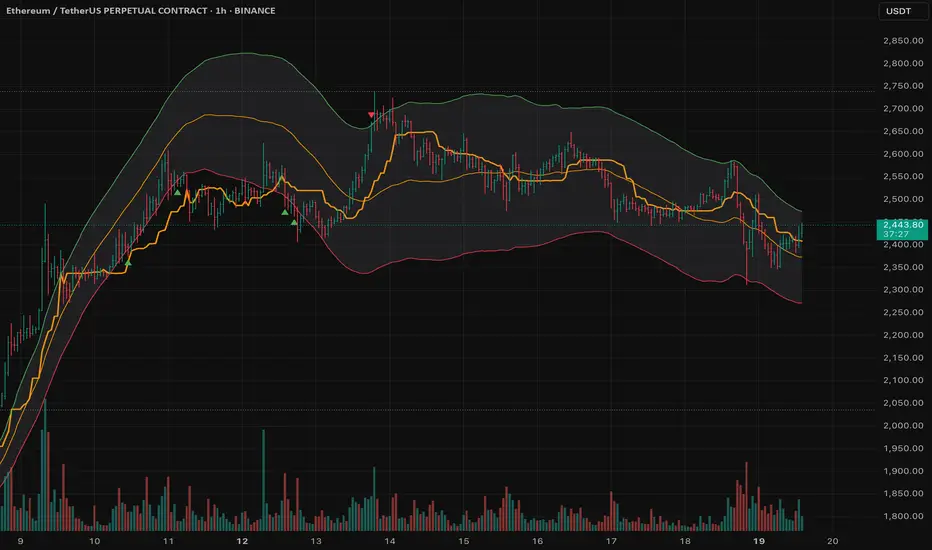Click the 2,600.00 price axis label
Screen dimensions: 932x550
[903, 153]
